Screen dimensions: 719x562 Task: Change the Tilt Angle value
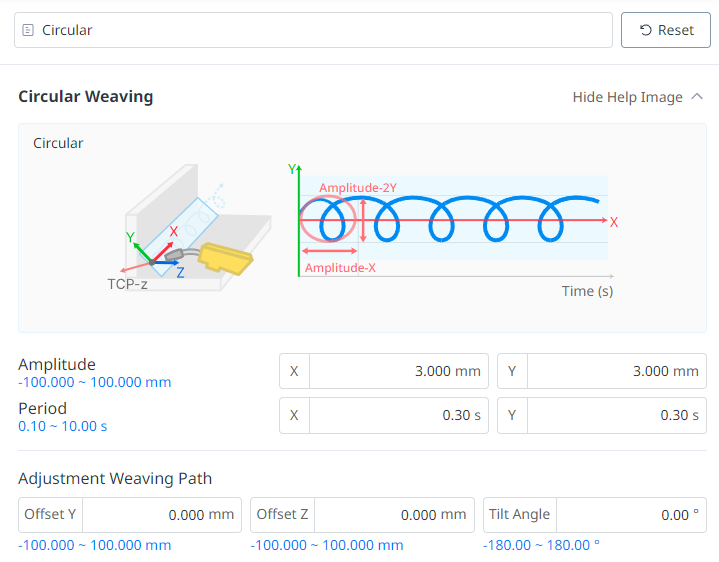click(x=630, y=515)
